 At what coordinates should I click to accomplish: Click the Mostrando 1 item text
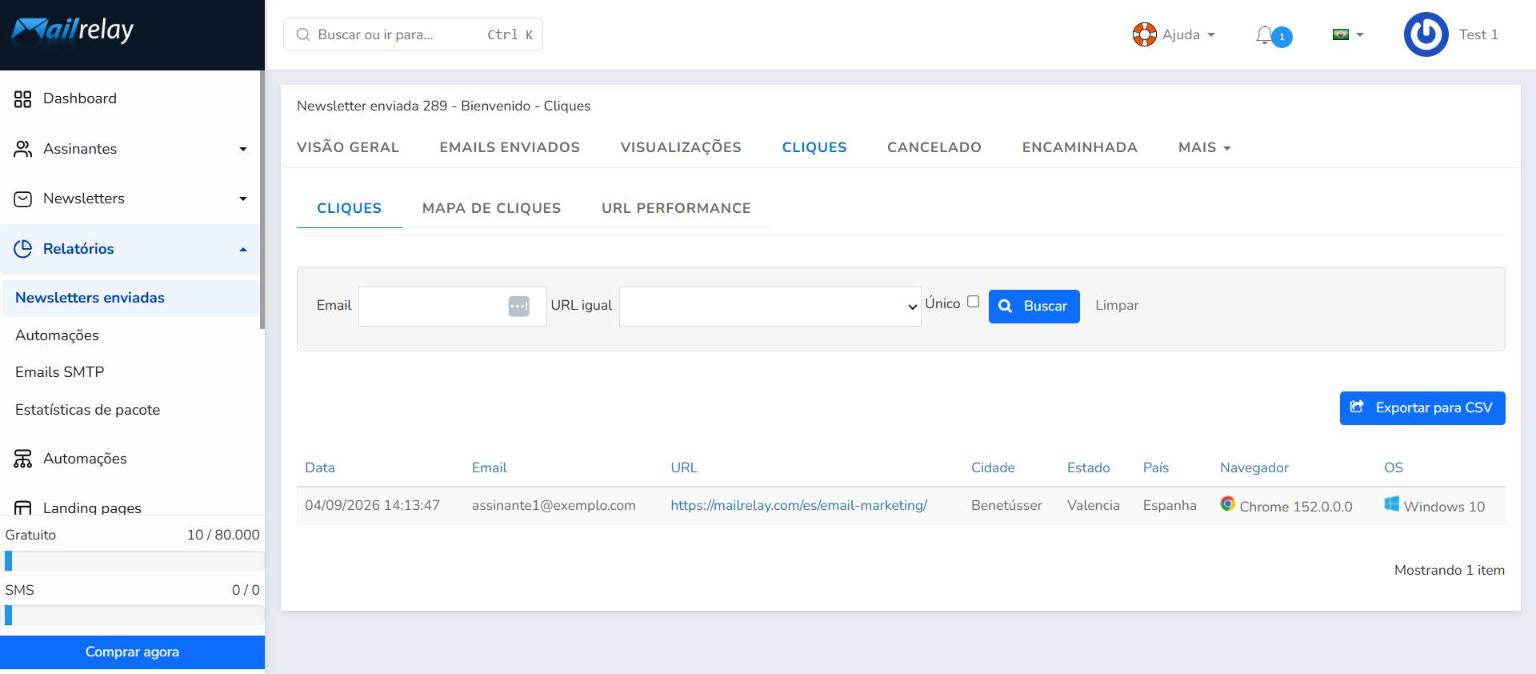[x=1449, y=570]
